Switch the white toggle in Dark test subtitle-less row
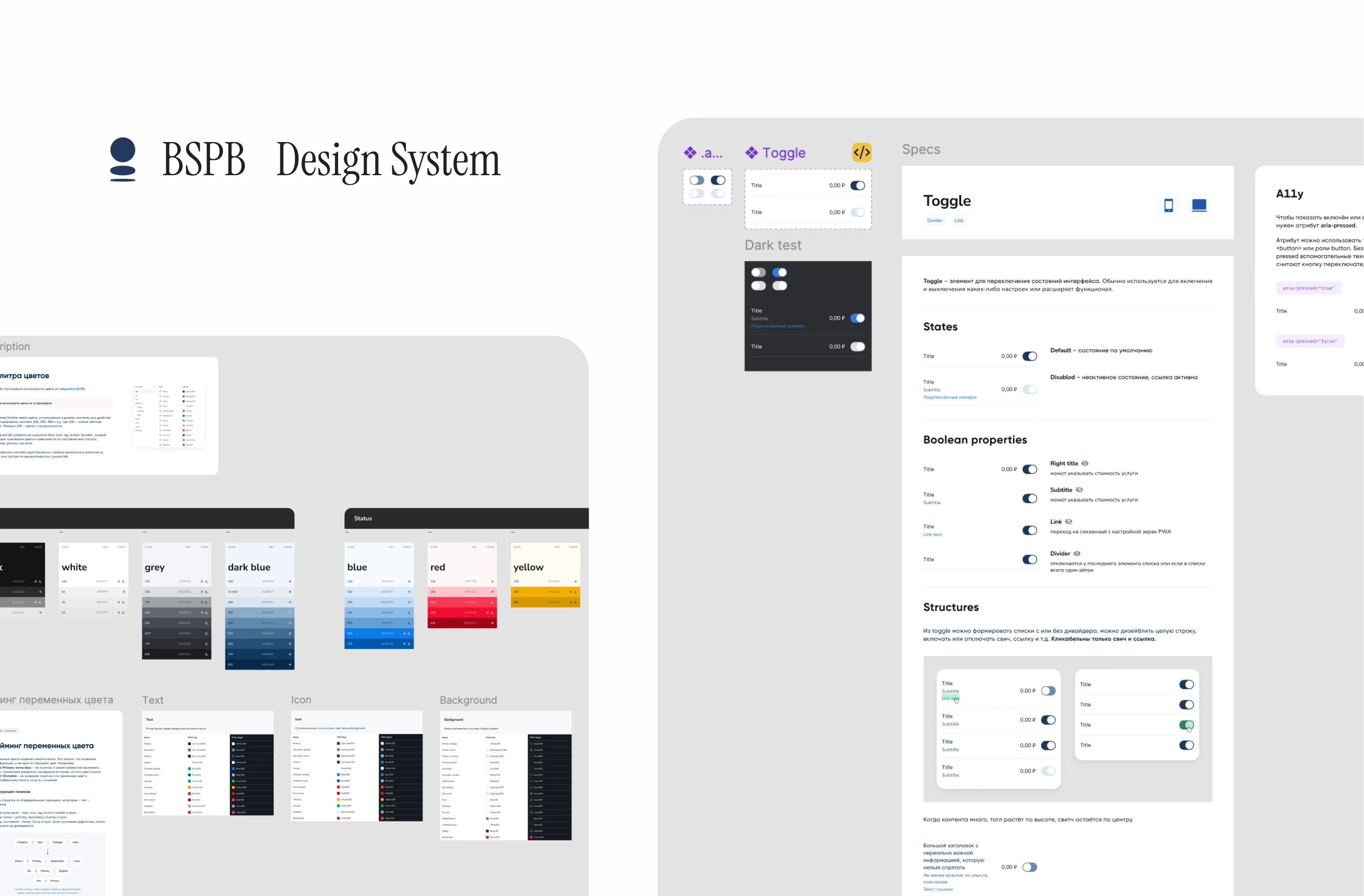This screenshot has width=1364, height=896. 857,347
